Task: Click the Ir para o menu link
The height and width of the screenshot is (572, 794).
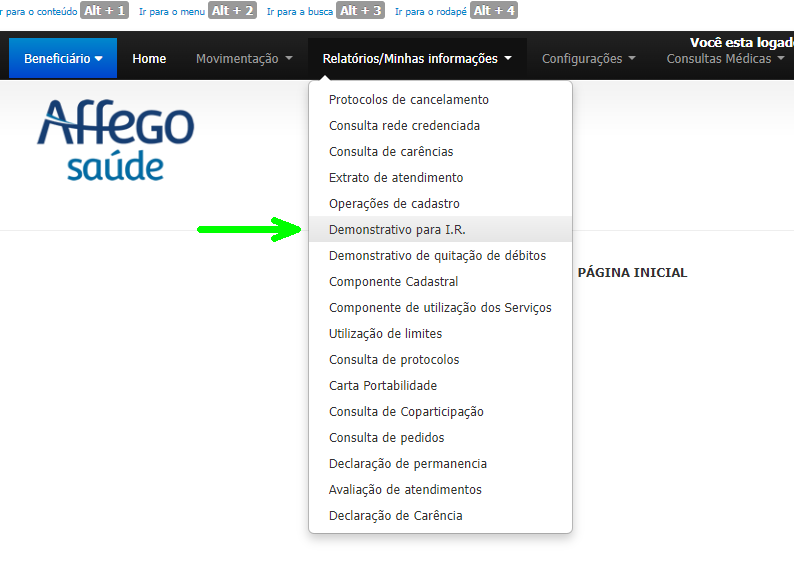Action: pyautogui.click(x=172, y=11)
